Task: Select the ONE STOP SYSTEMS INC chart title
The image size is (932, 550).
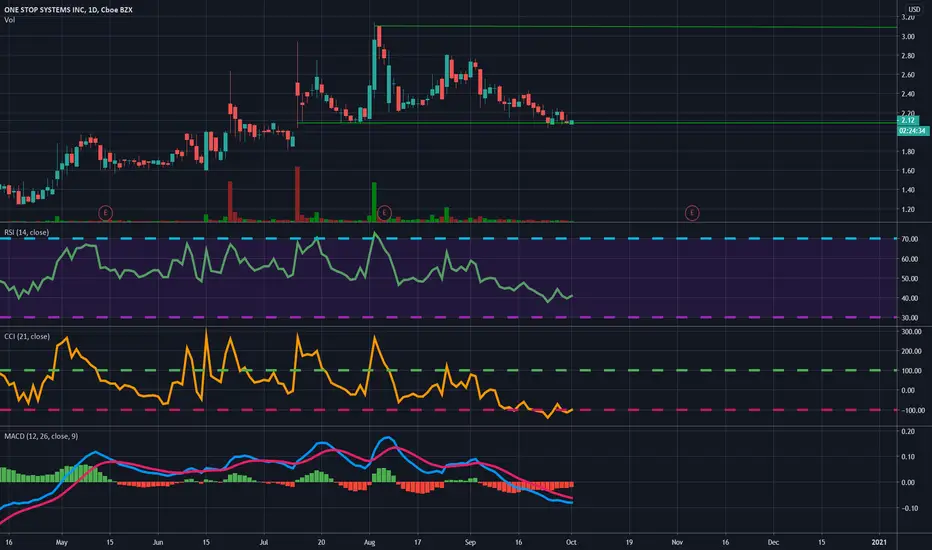Action: 68,10
